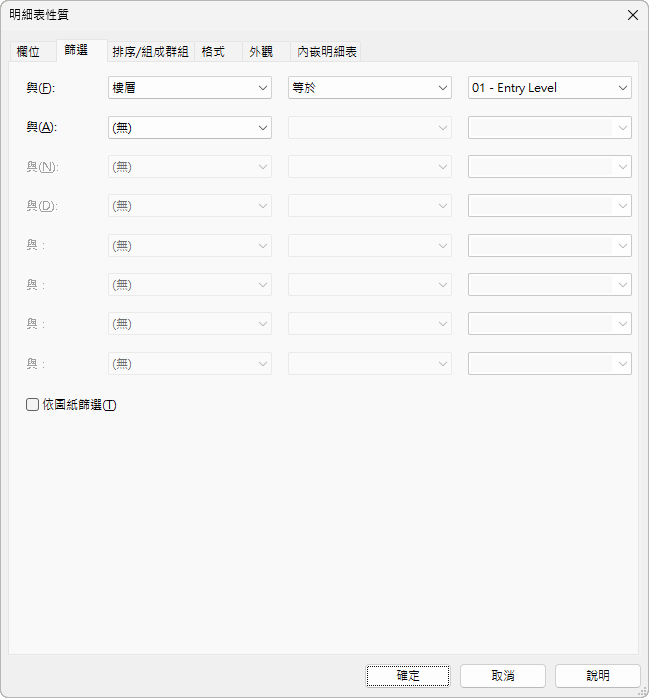Switch to the 排序/組成群組 tab
Image resolution: width=649 pixels, height=698 pixels.
[x=150, y=52]
